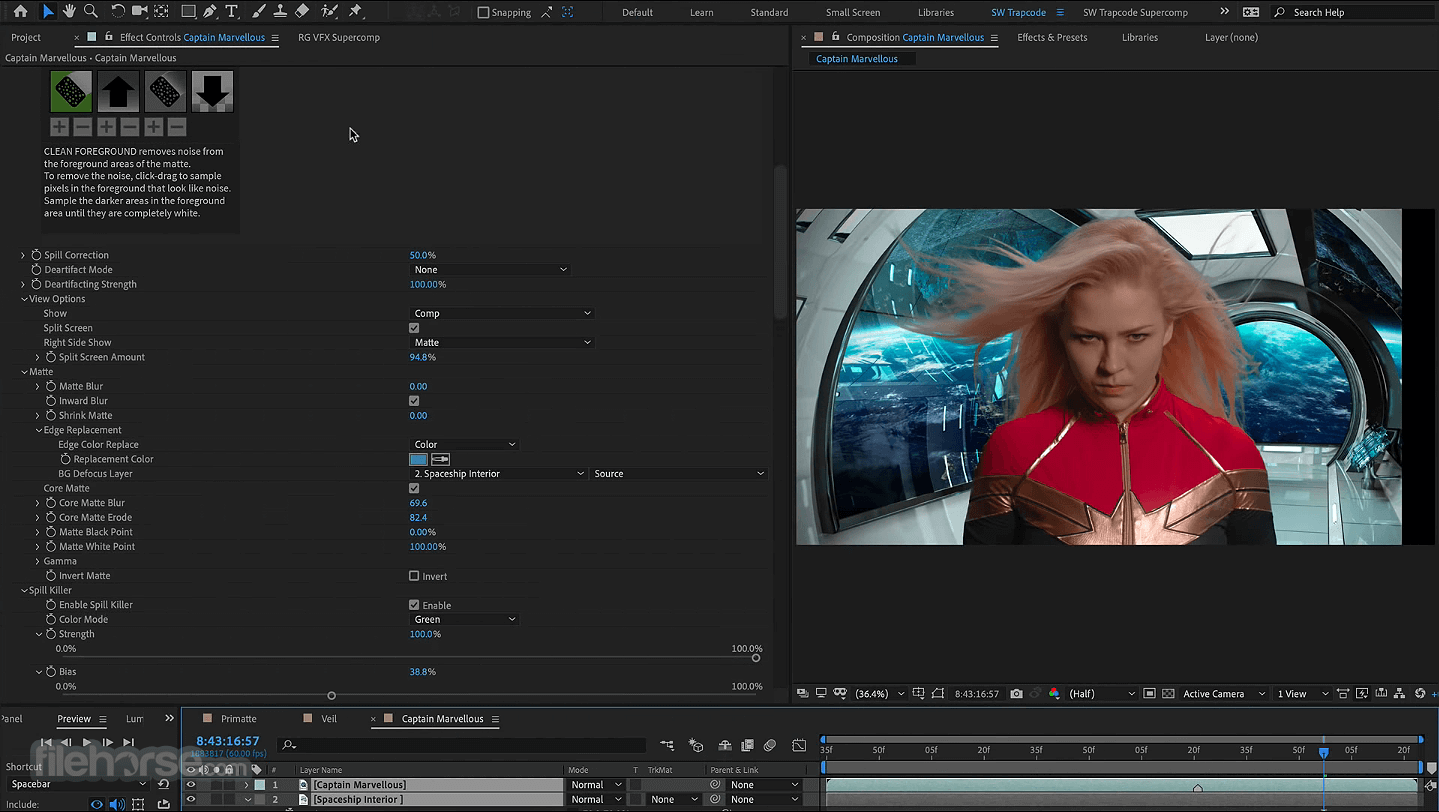Toggle the Enable Spill Killer checkbox

click(x=414, y=605)
